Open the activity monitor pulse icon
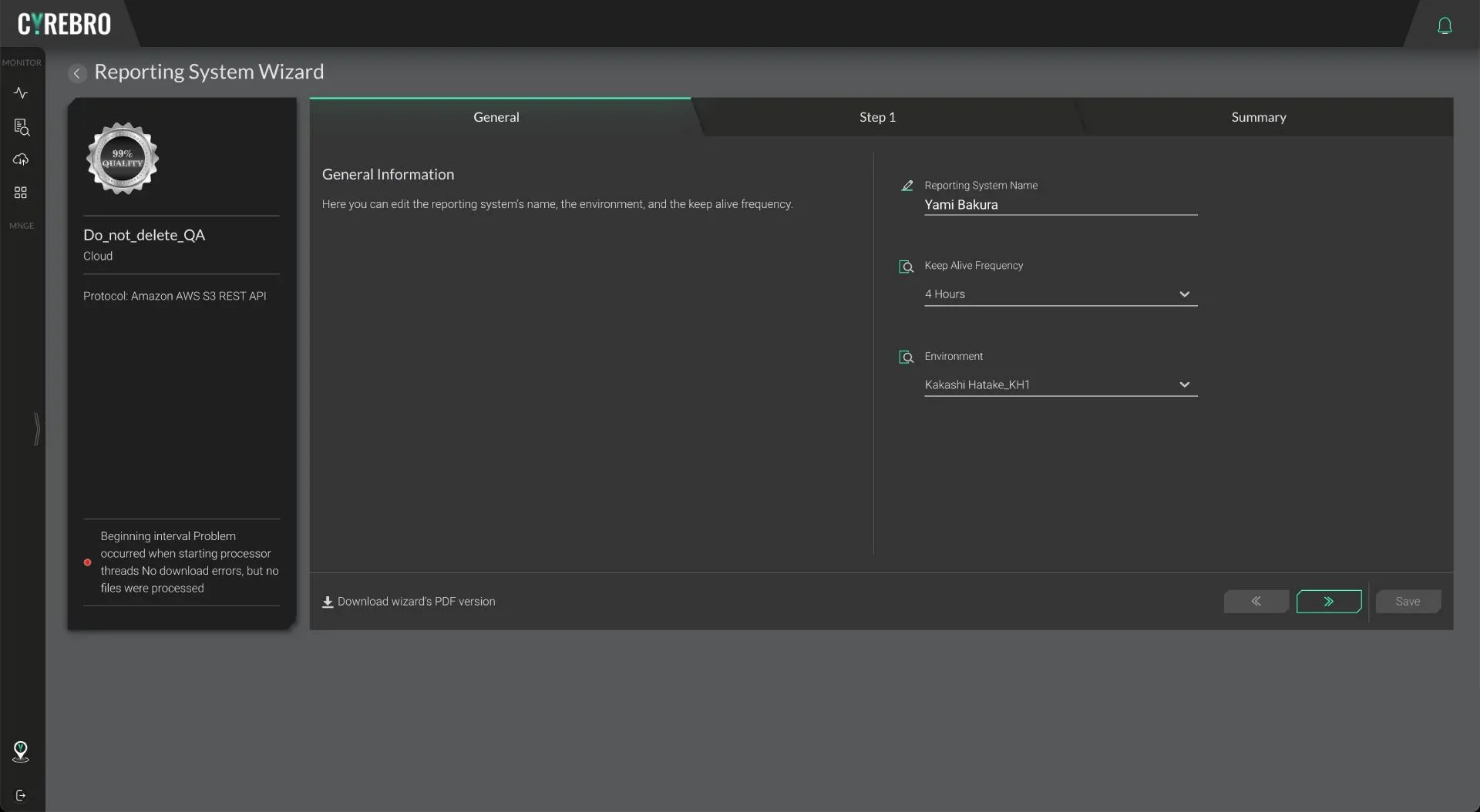This screenshot has width=1480, height=812. (x=21, y=93)
